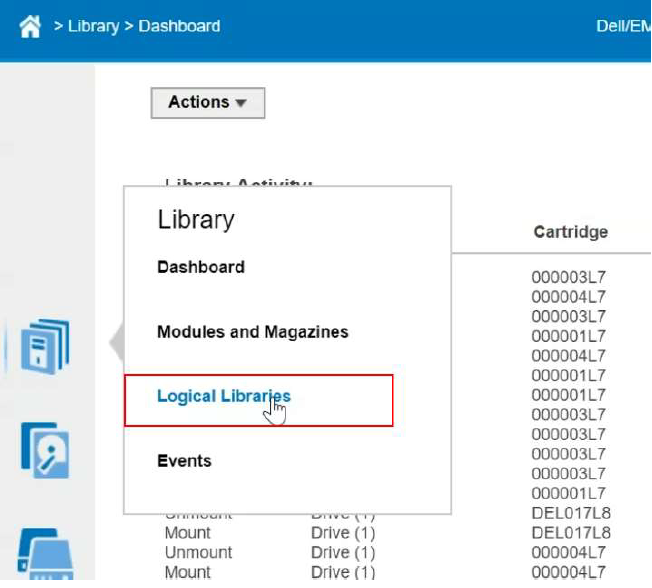Click the first 000003L7 cartridge entry
652x588 pixels.
tap(568, 277)
